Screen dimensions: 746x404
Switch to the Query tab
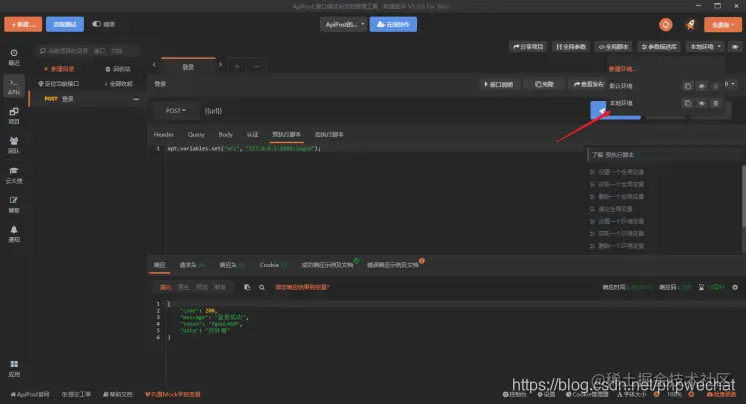point(196,135)
